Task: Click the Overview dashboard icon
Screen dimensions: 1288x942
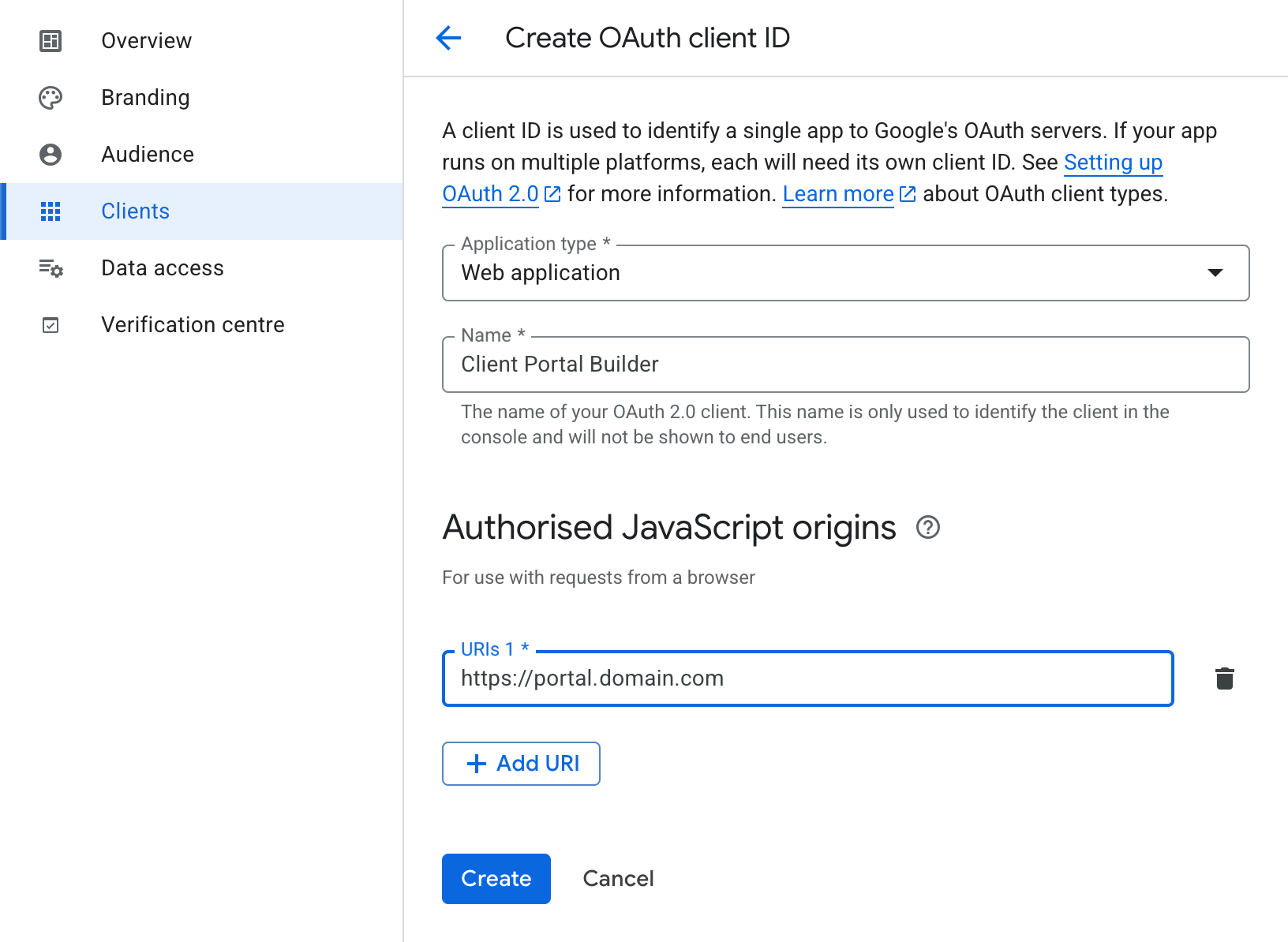Action: tap(51, 41)
